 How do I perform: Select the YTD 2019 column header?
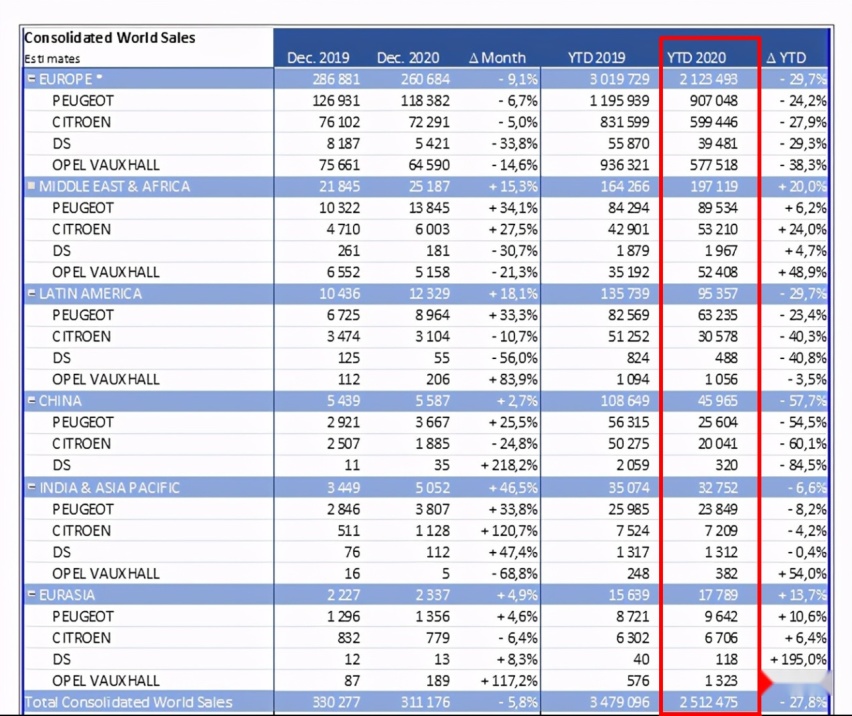click(x=596, y=58)
